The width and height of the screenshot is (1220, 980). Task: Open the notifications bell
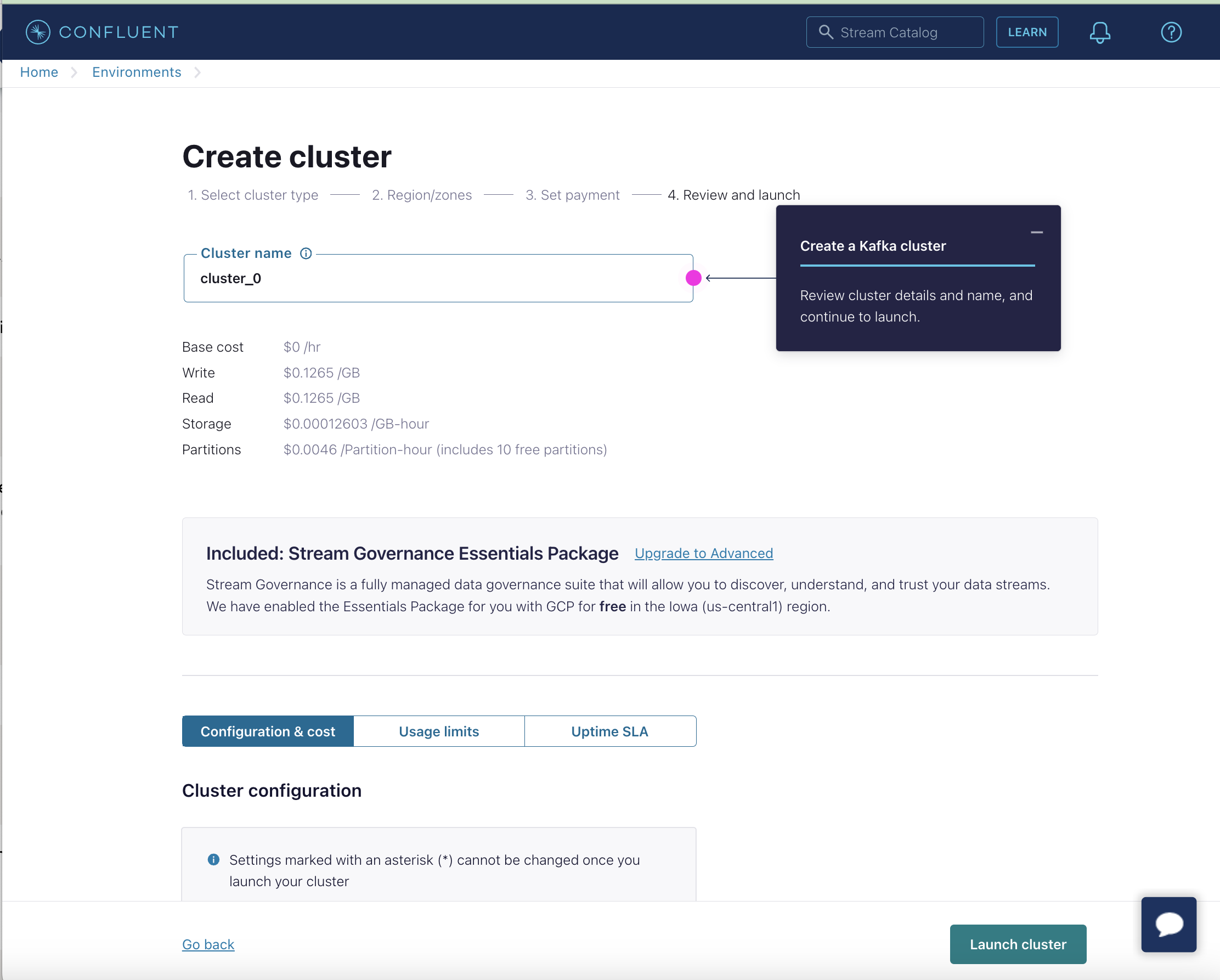(x=1099, y=32)
